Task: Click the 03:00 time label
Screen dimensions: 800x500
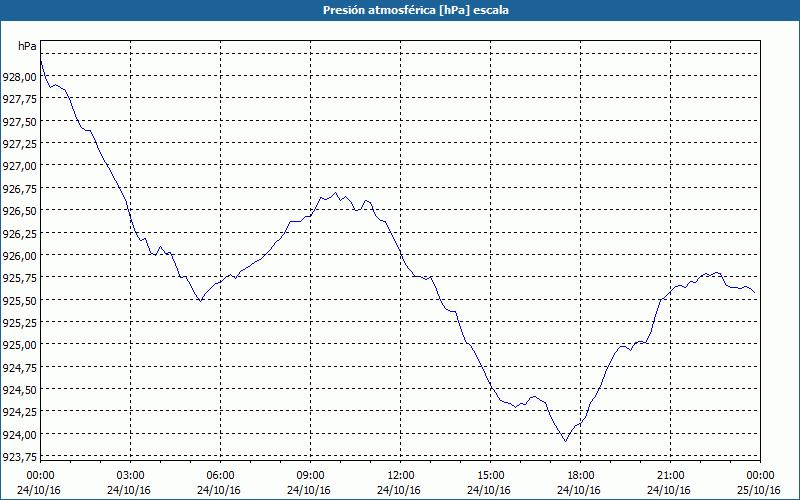Action: click(x=131, y=476)
